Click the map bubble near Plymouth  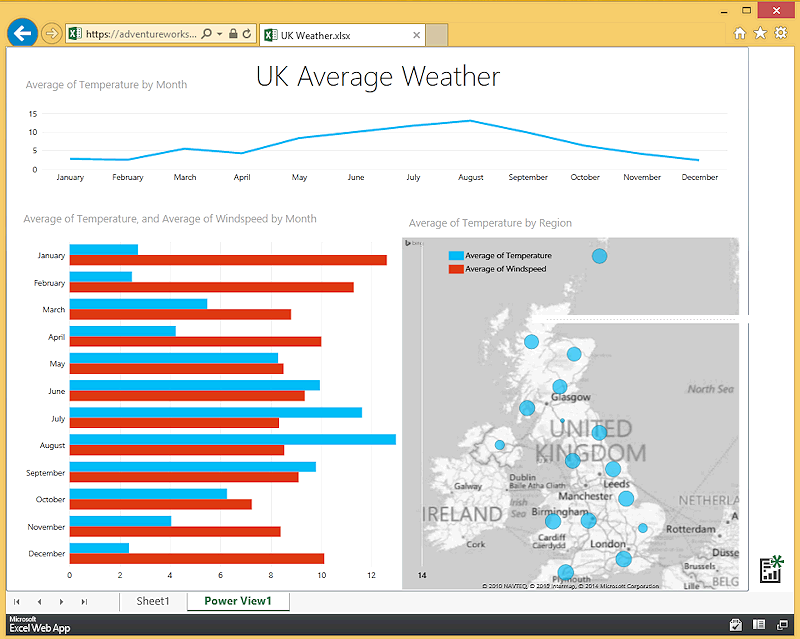565,572
